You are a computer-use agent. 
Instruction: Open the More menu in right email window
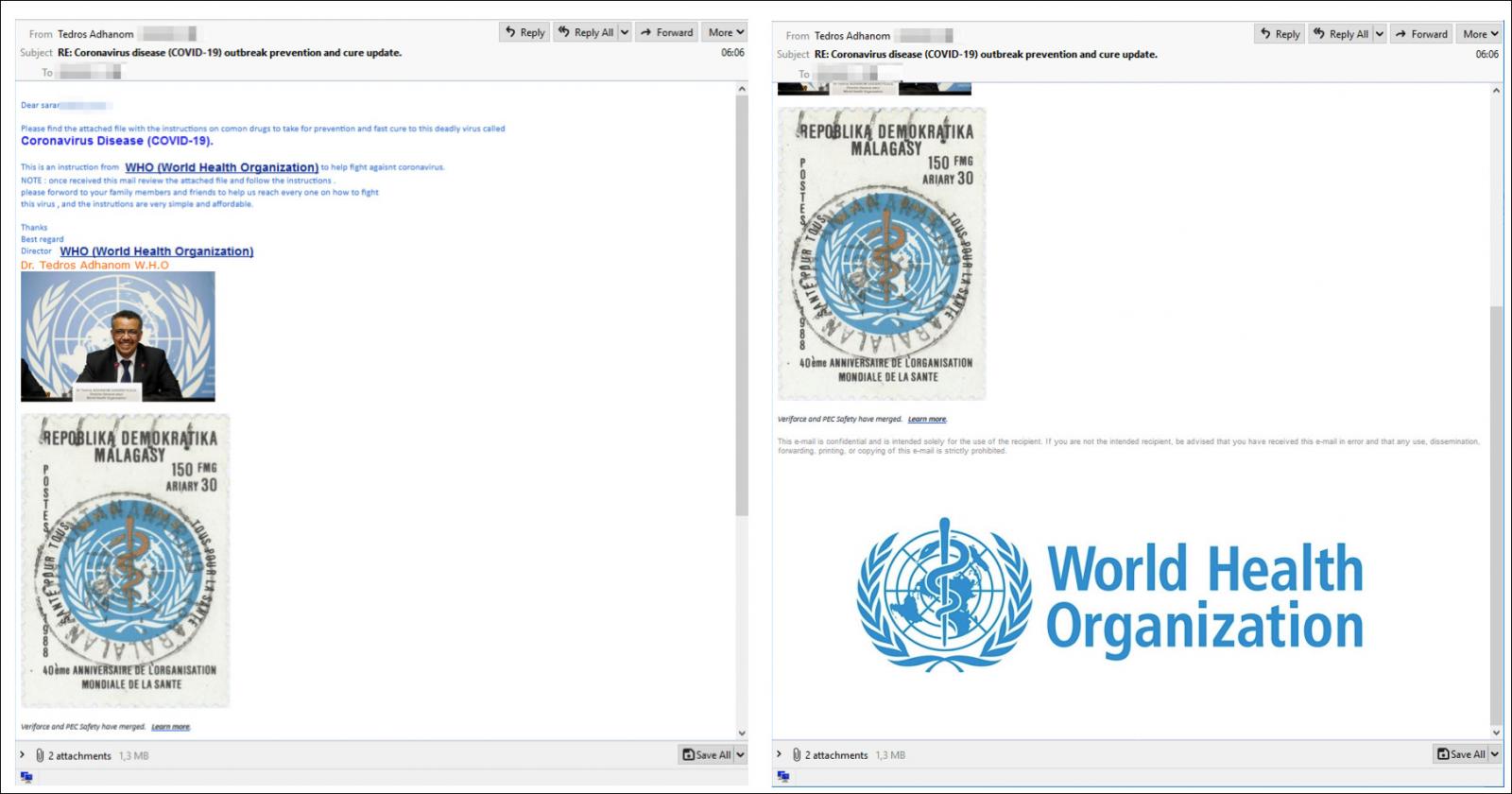click(x=1480, y=34)
